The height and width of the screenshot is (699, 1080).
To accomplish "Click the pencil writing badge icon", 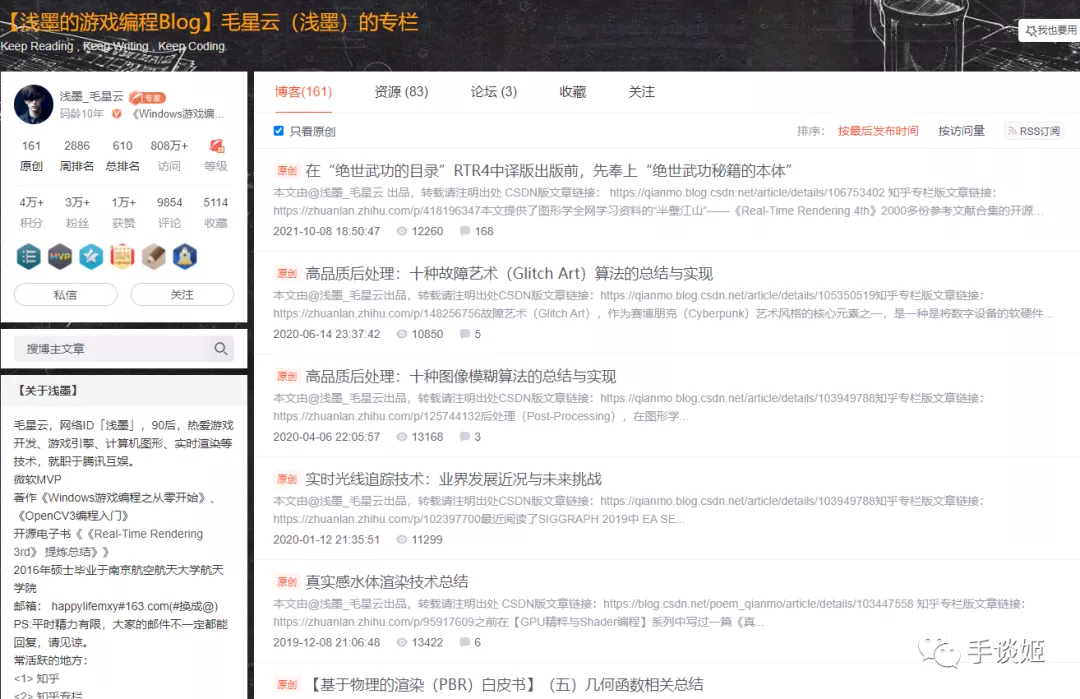I will [x=153, y=256].
